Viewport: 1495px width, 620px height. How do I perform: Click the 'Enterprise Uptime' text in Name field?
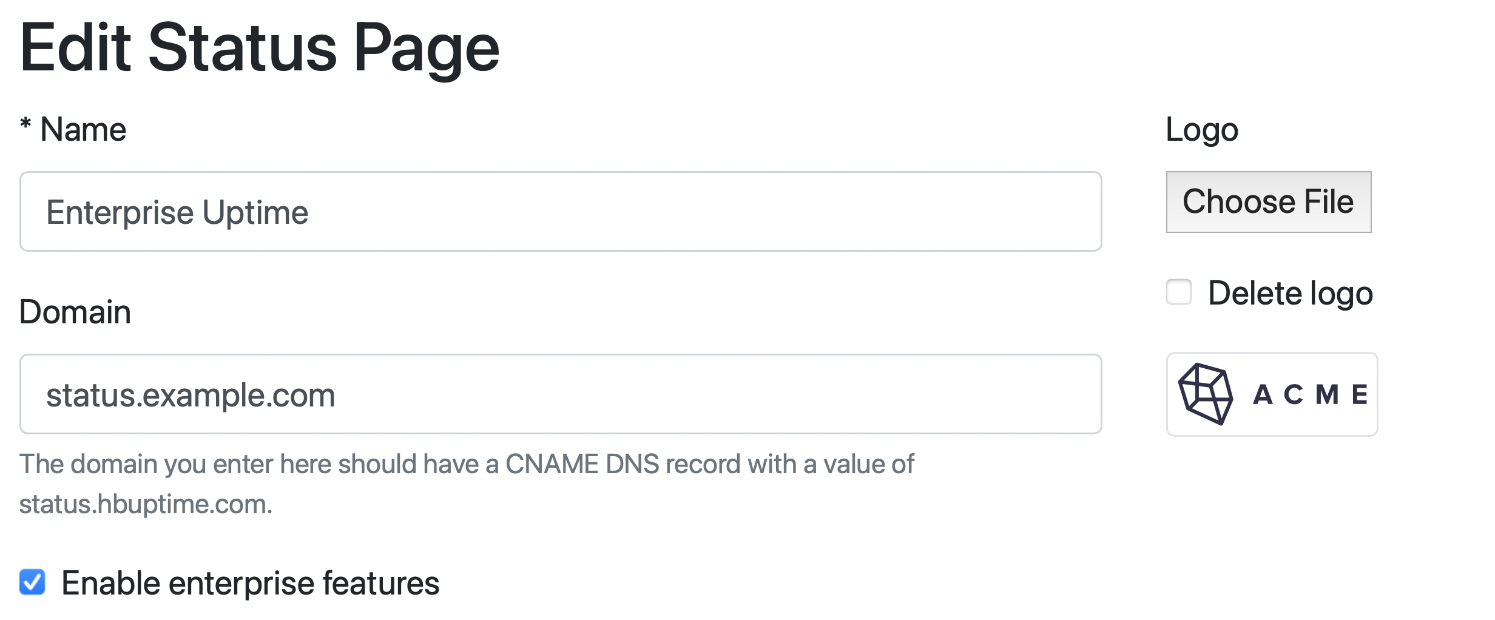click(178, 213)
